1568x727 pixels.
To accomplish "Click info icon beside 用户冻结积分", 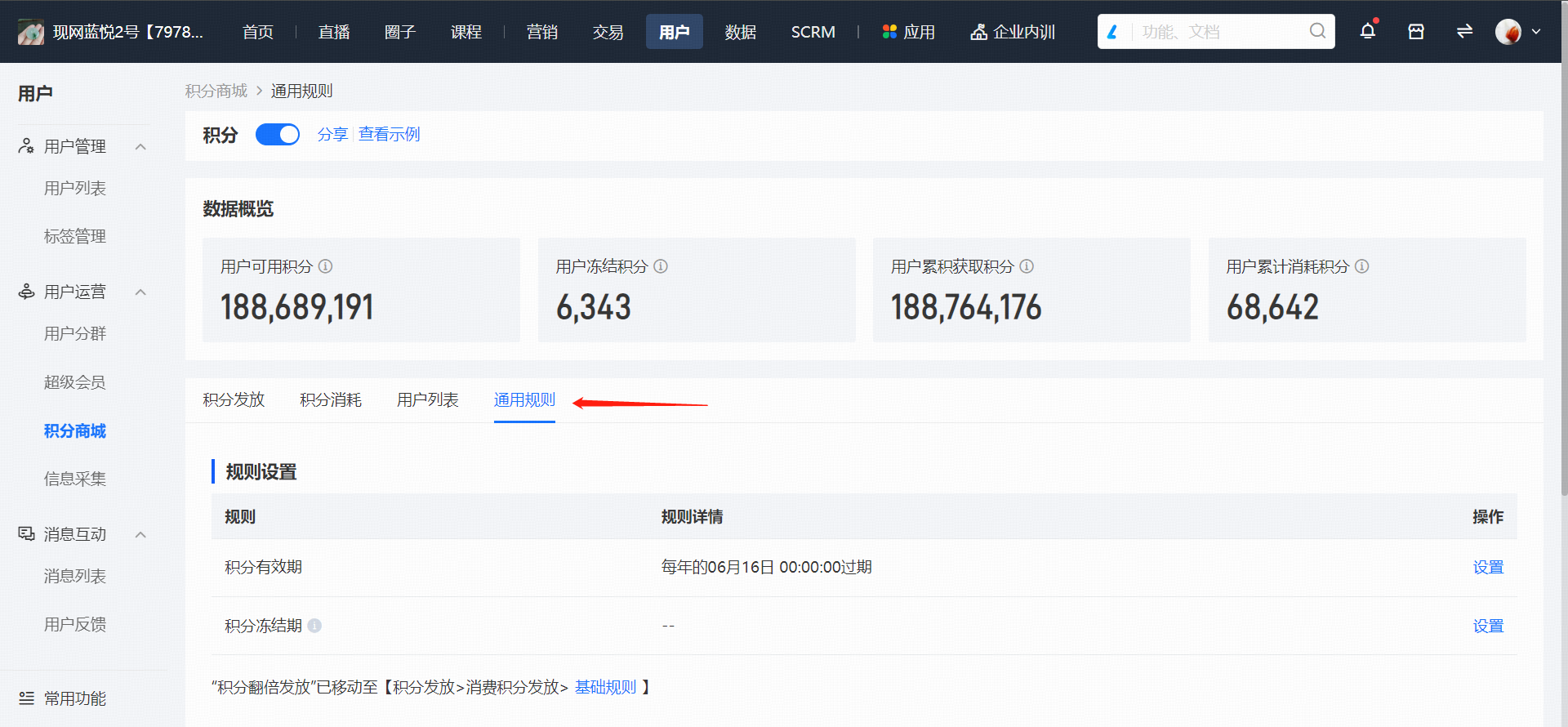I will click(661, 266).
